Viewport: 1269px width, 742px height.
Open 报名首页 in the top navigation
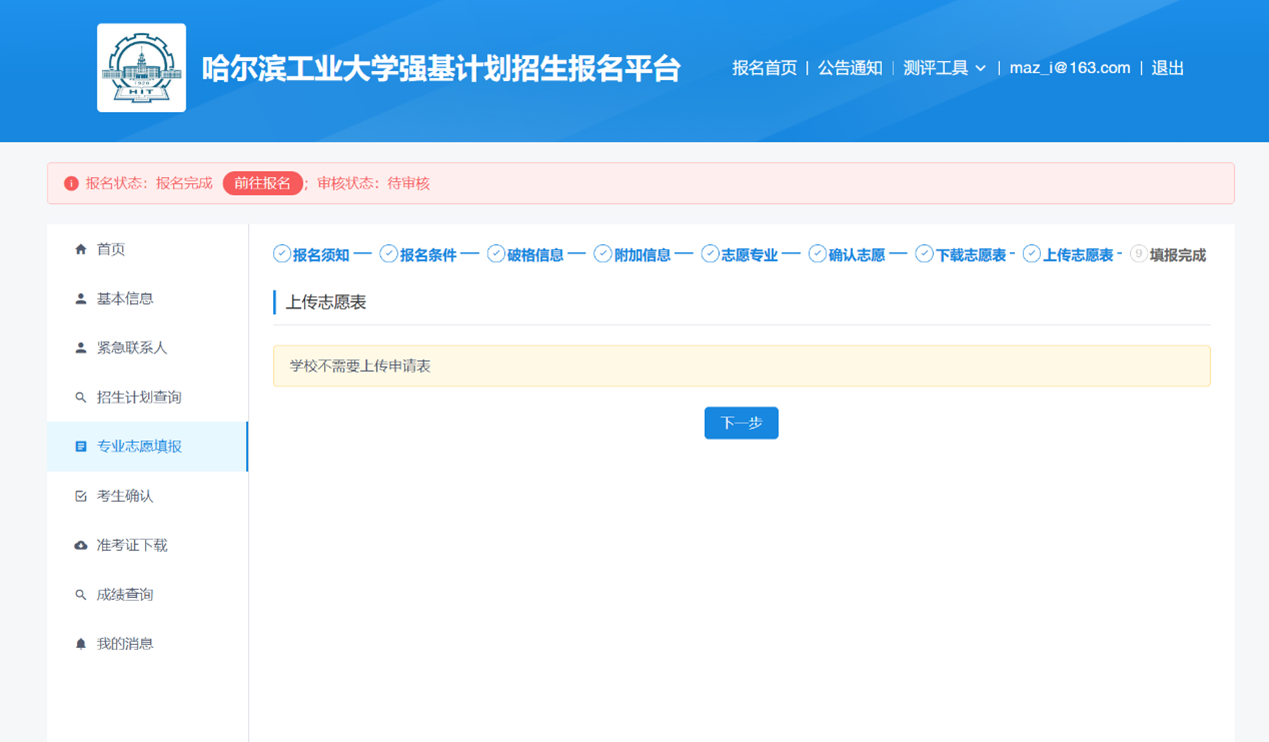click(x=764, y=68)
